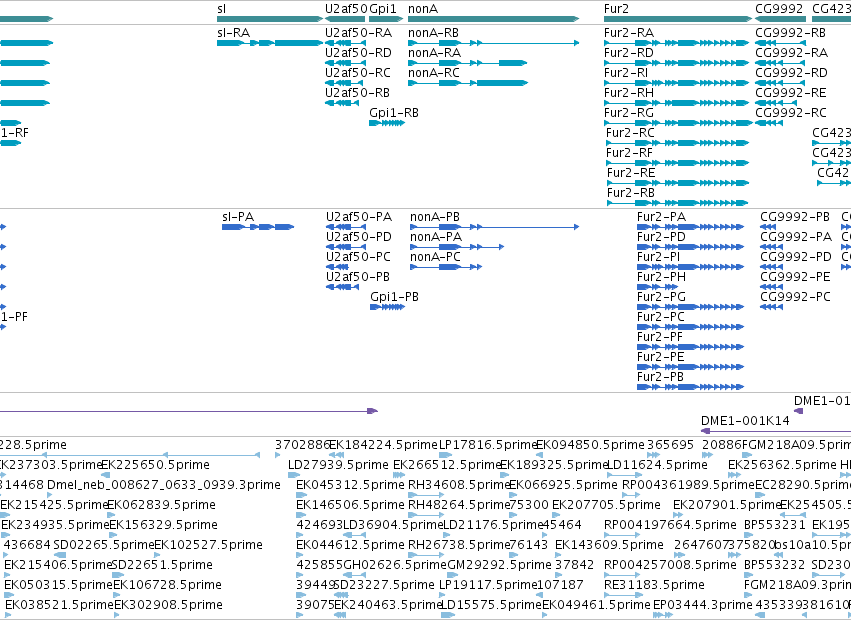Select the RE31183.5prime EST label
851x620 pixels.
[654, 585]
